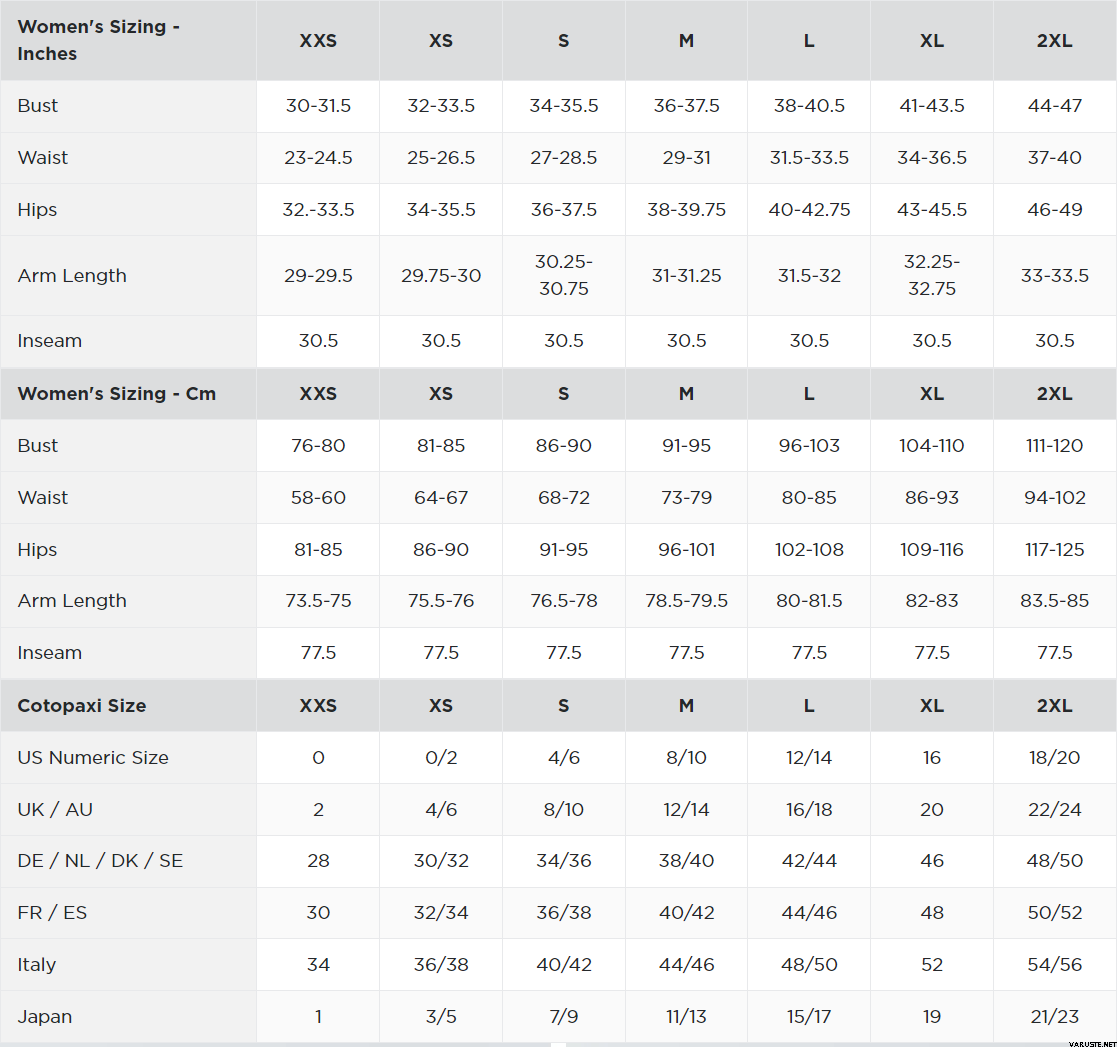
Task: Click the "DE / NL / DK / SE" row label
Action: (x=100, y=861)
